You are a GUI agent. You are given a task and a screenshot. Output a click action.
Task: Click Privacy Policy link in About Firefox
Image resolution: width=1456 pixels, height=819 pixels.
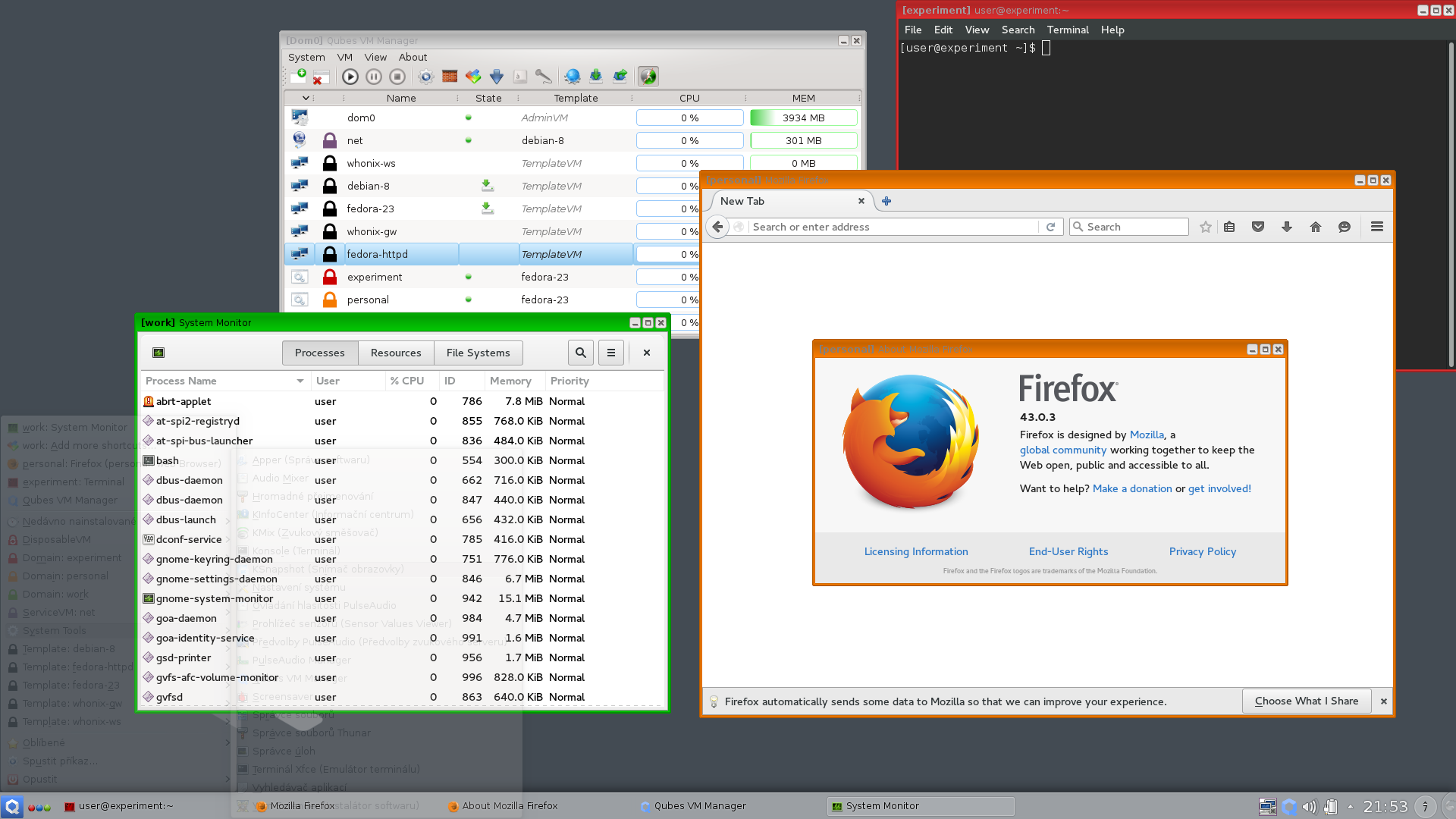tap(1203, 551)
